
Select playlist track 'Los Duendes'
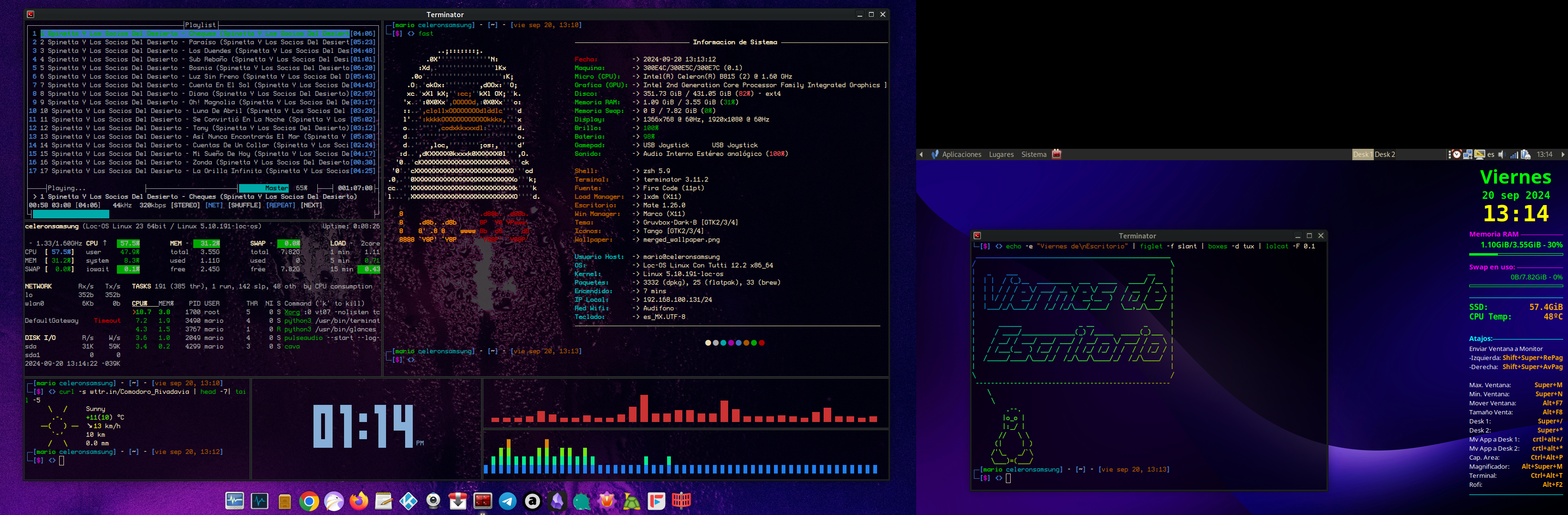204,51
